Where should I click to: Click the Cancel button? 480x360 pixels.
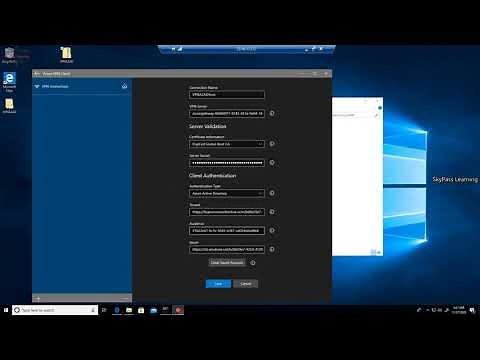(x=246, y=284)
